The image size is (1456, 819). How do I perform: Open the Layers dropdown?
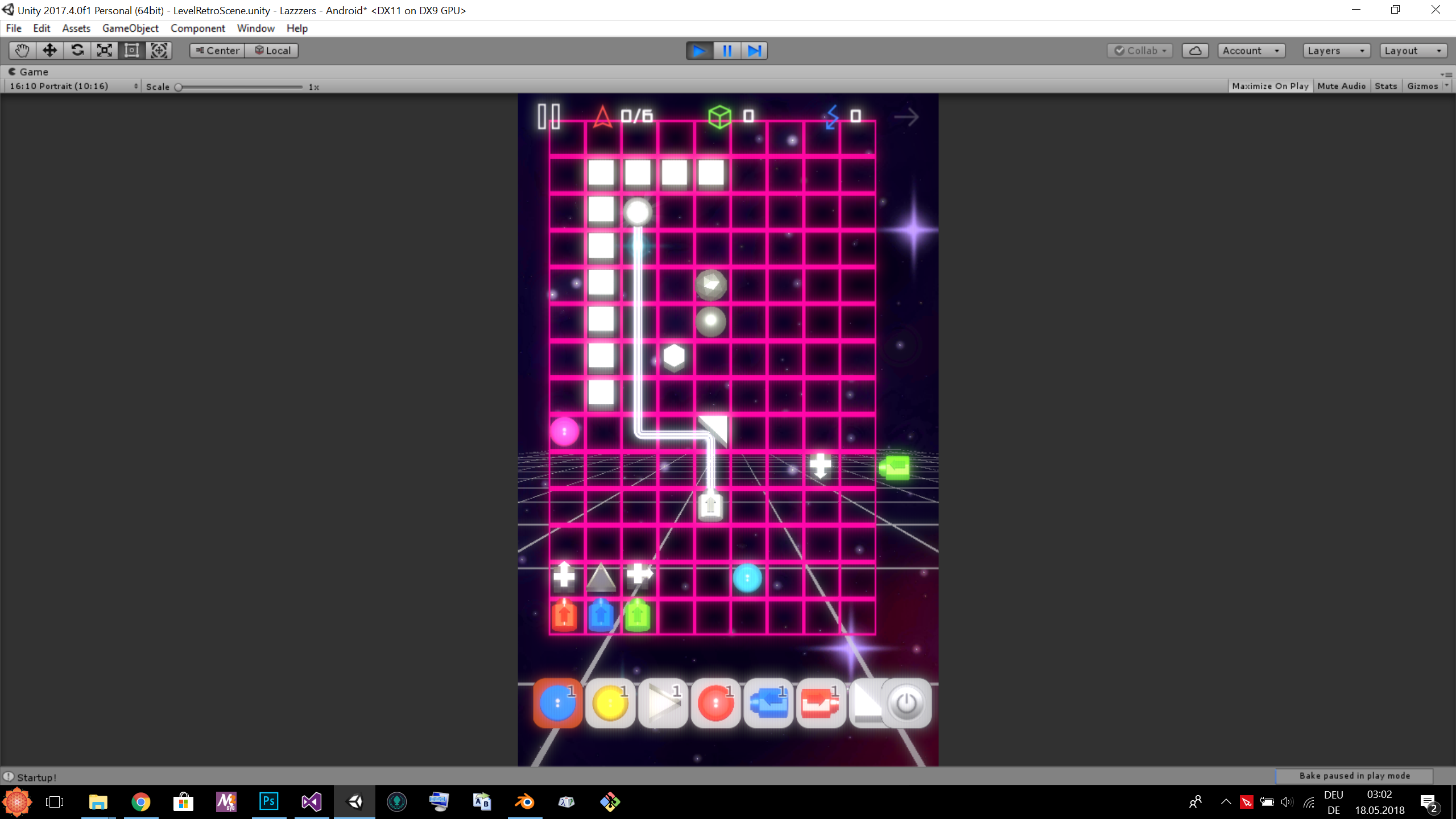click(1335, 51)
